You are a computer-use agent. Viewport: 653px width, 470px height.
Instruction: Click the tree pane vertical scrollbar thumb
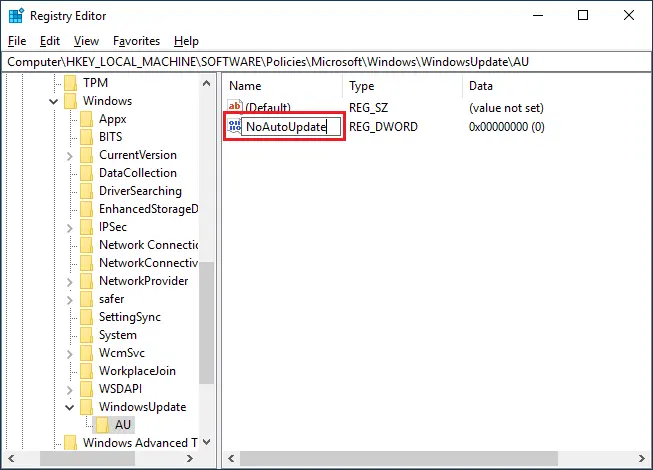pos(207,323)
